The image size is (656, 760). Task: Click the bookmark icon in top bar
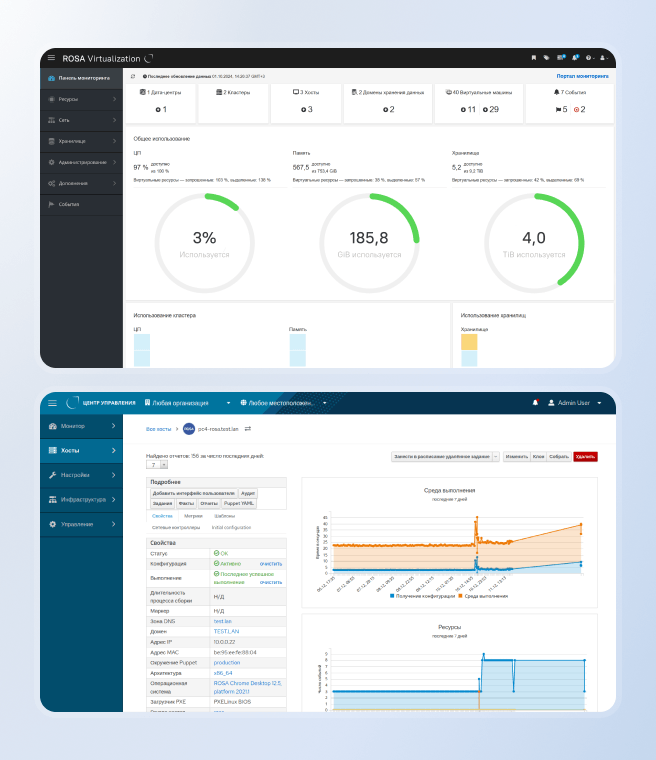coord(534,58)
